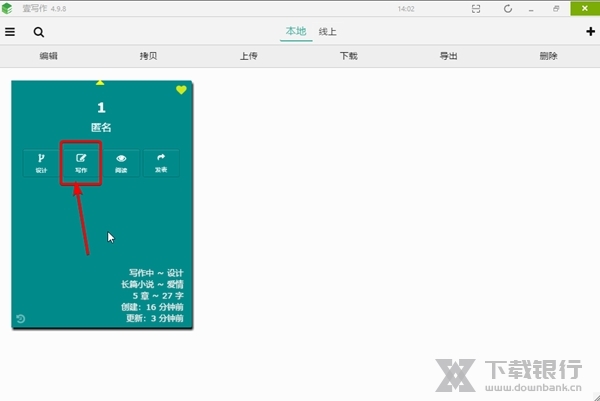Click 发表 (publish) share arrow icon
The width and height of the screenshot is (600, 401).
coord(161,163)
